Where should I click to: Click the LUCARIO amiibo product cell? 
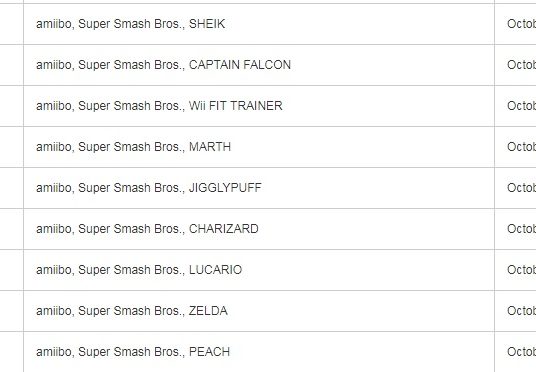259,270
